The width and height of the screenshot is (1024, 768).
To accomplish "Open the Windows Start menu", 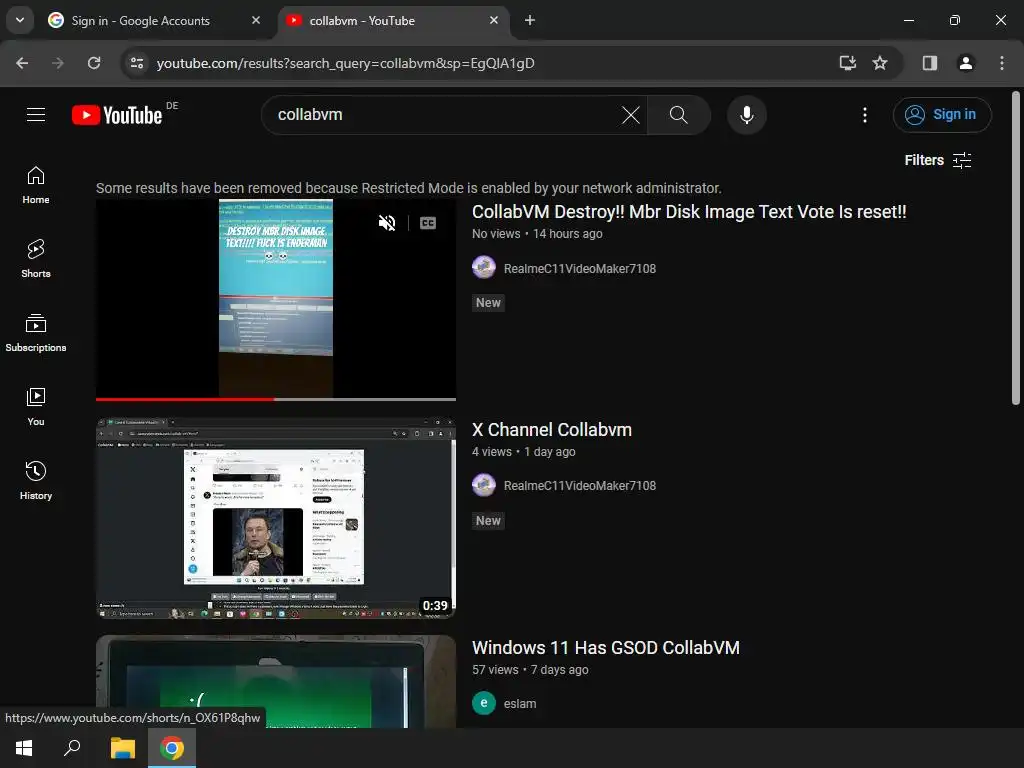I will click(x=24, y=748).
